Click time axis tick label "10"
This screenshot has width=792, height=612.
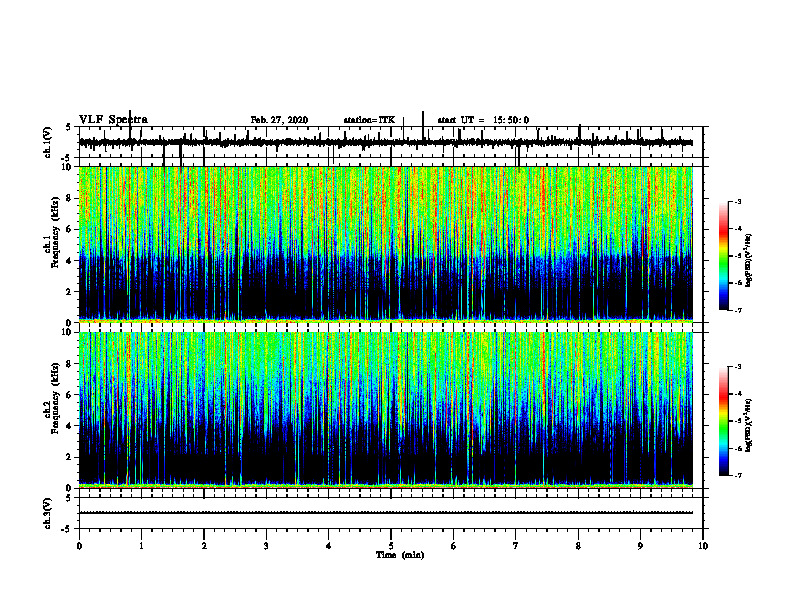click(x=703, y=546)
